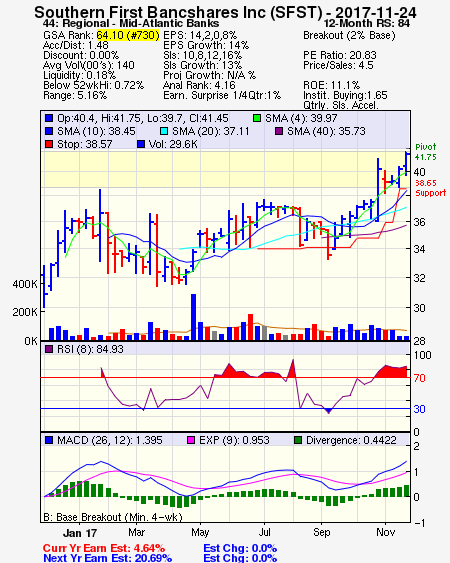Click 'Next Yr Earn Est: 20.69%' text
This screenshot has height=563, width=450.
107,558
